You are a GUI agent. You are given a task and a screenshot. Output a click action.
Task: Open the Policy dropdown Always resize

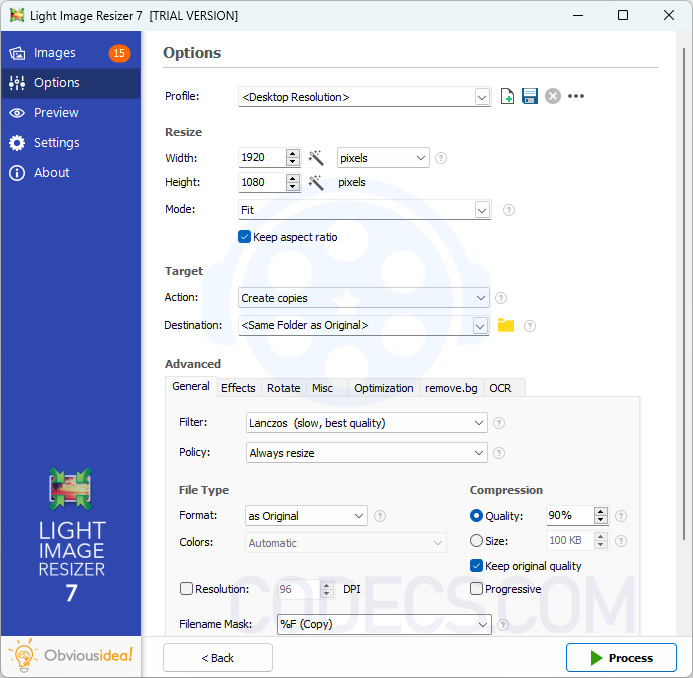pyautogui.click(x=366, y=453)
